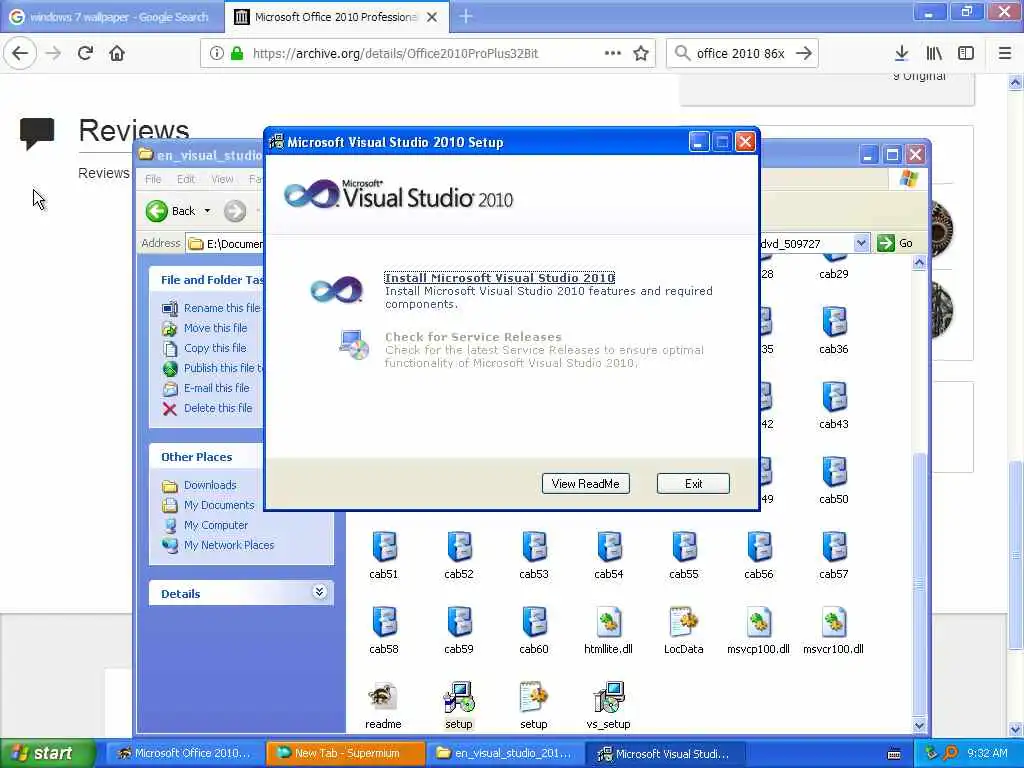Select the cab52 cabinet file icon
1024x768 pixels.
(459, 547)
